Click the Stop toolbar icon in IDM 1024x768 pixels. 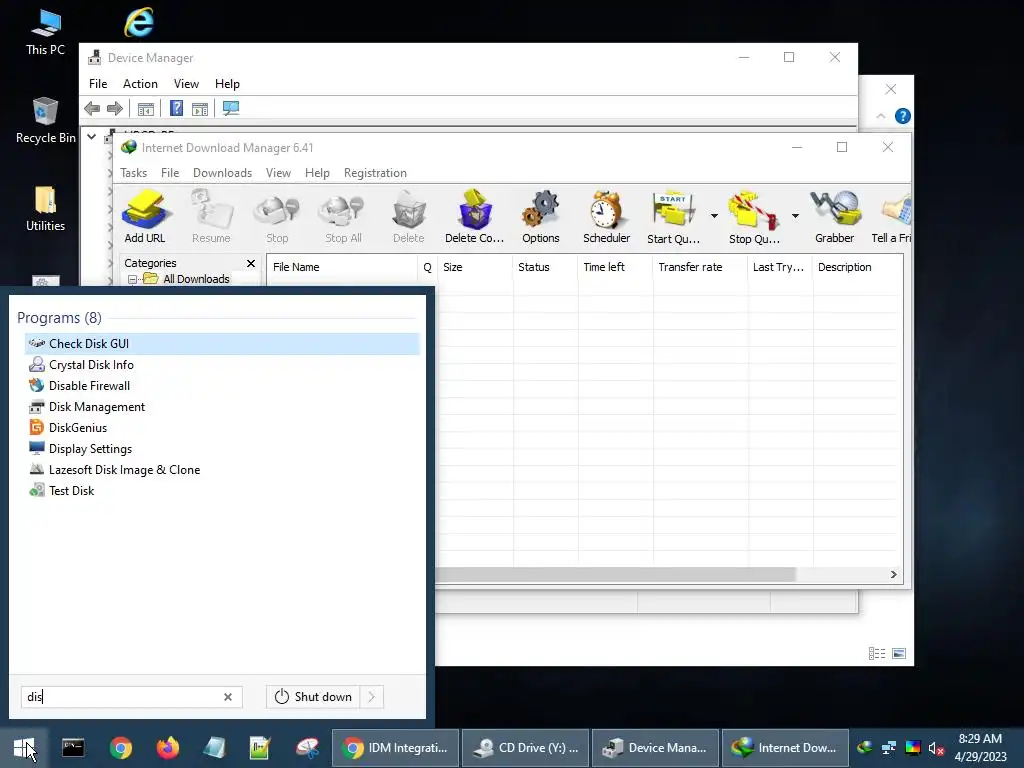277,216
